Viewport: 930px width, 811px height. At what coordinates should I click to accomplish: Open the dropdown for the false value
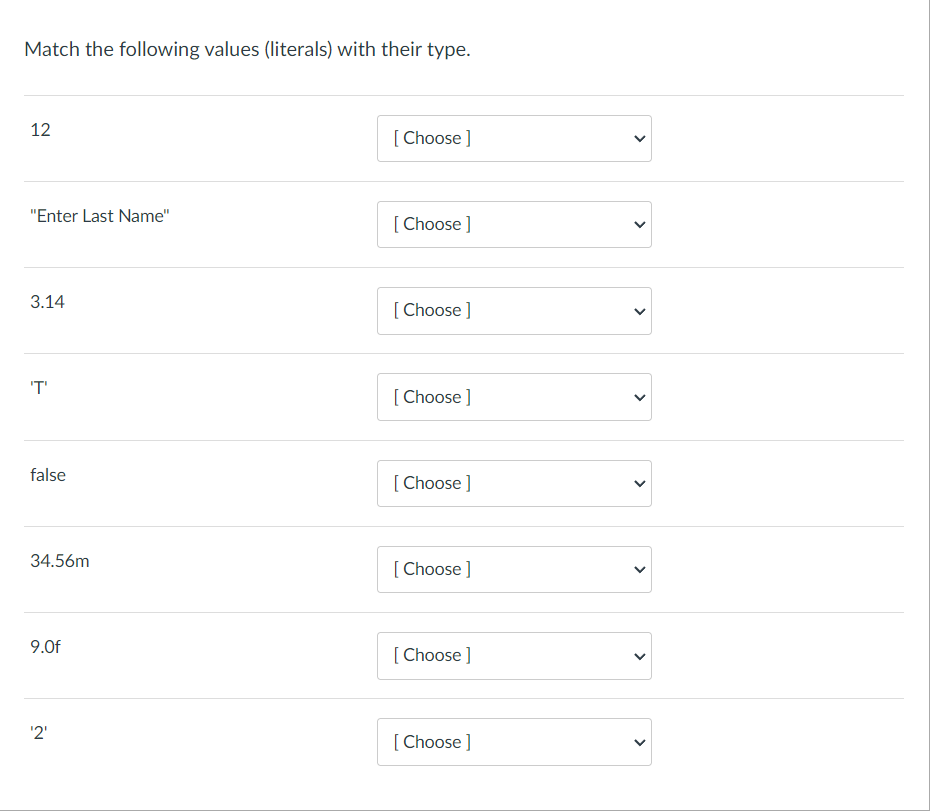(x=513, y=483)
